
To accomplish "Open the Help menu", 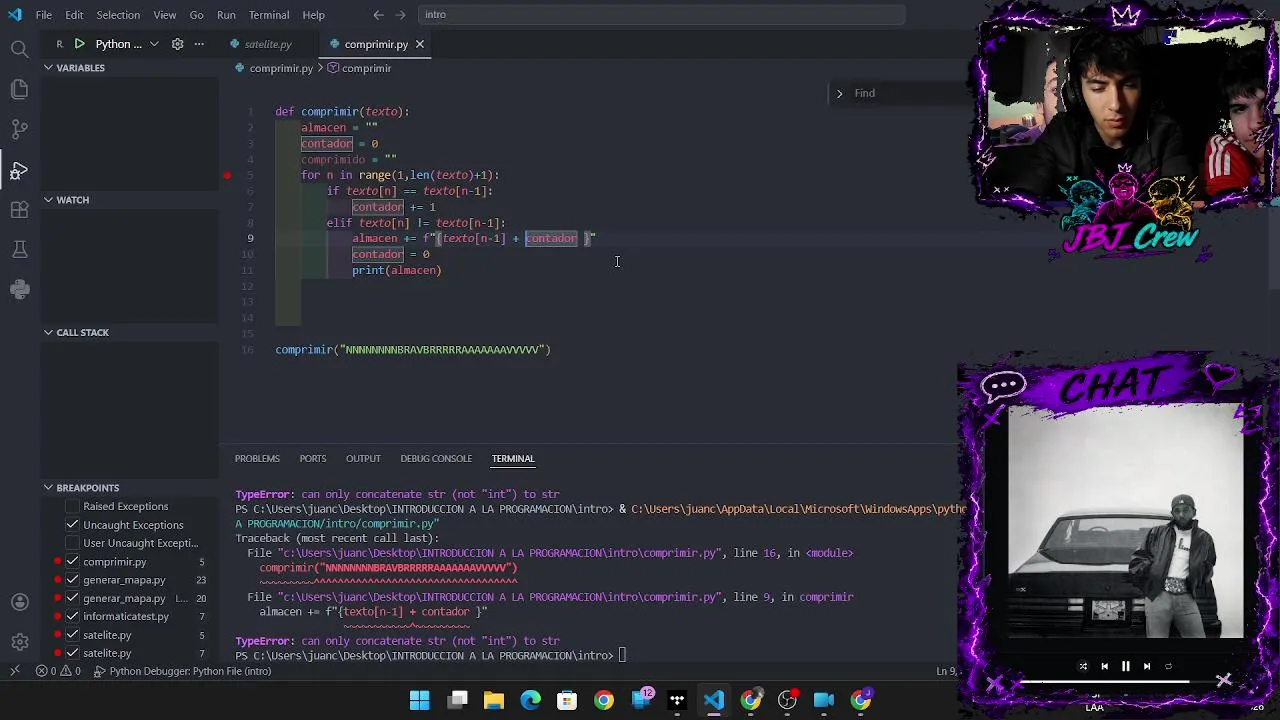I will coord(313,15).
